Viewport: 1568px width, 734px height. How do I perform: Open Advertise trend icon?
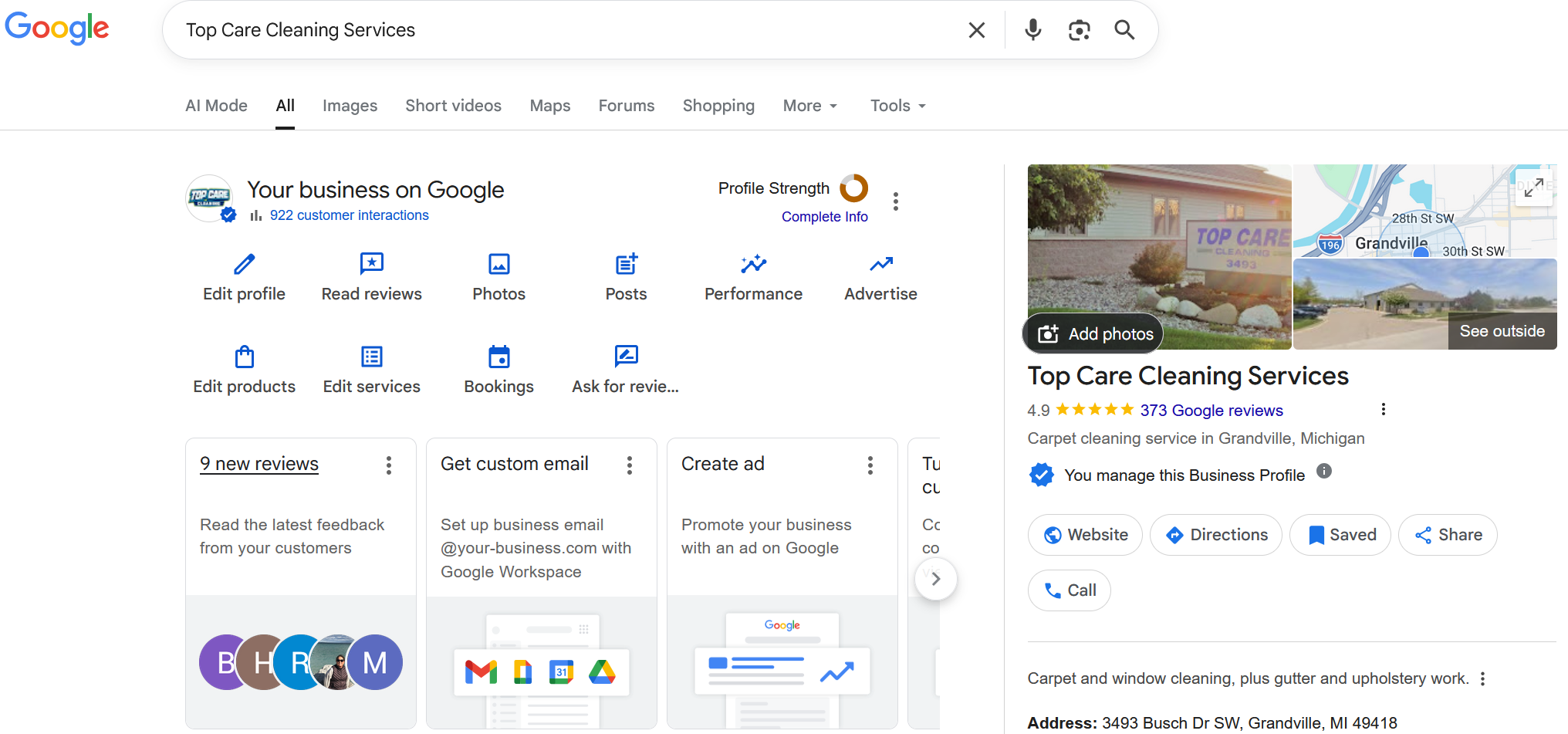880,264
